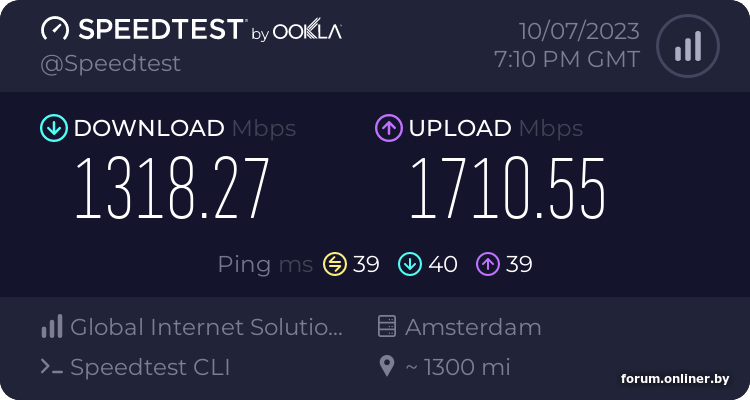Click the terminal prompt icon beside Speedtest CLI
This screenshot has width=750, height=400.
click(52, 367)
